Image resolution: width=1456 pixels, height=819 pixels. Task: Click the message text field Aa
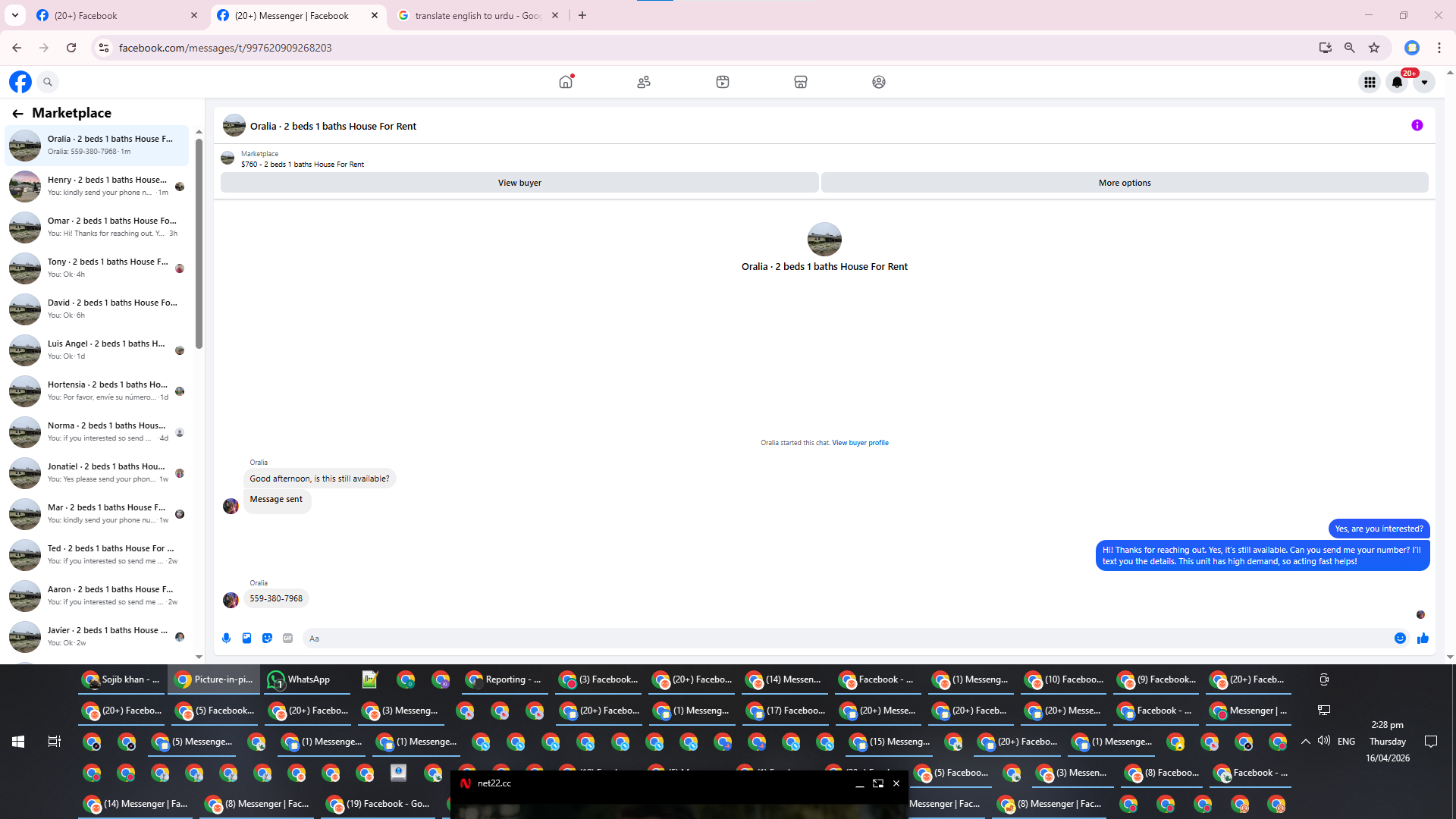[846, 639]
